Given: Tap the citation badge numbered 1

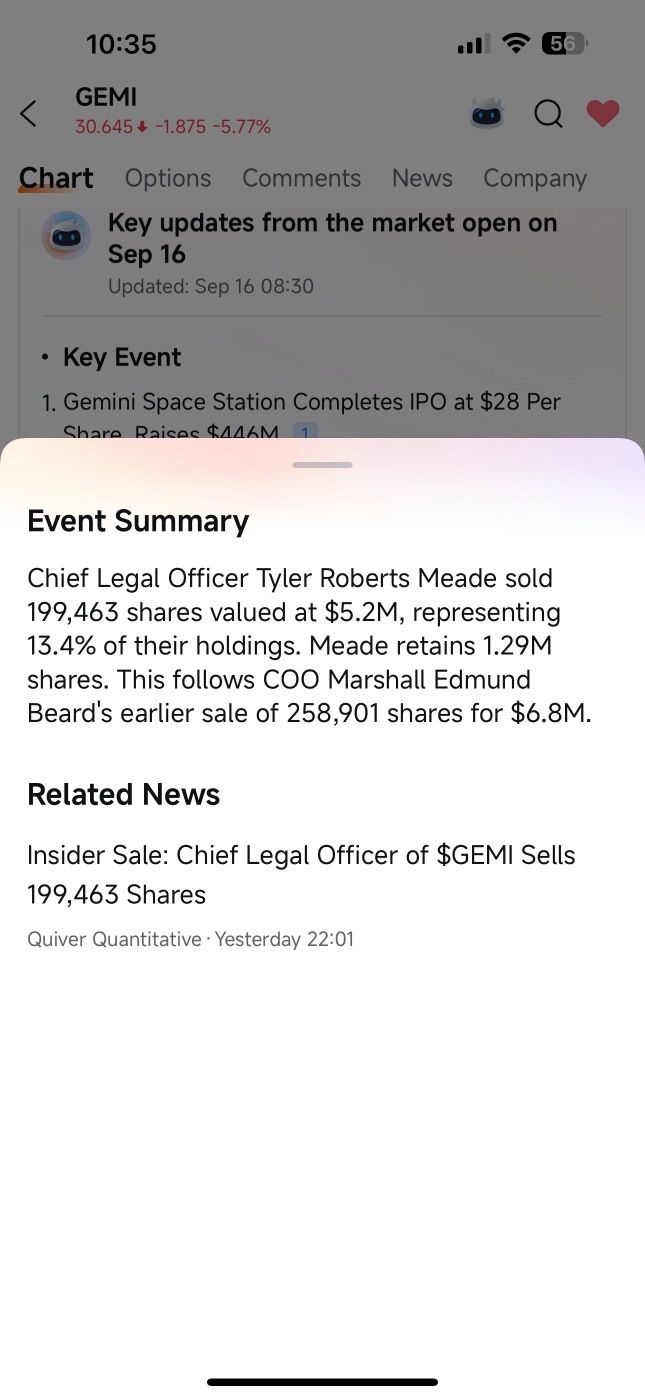Looking at the screenshot, I should click(305, 432).
